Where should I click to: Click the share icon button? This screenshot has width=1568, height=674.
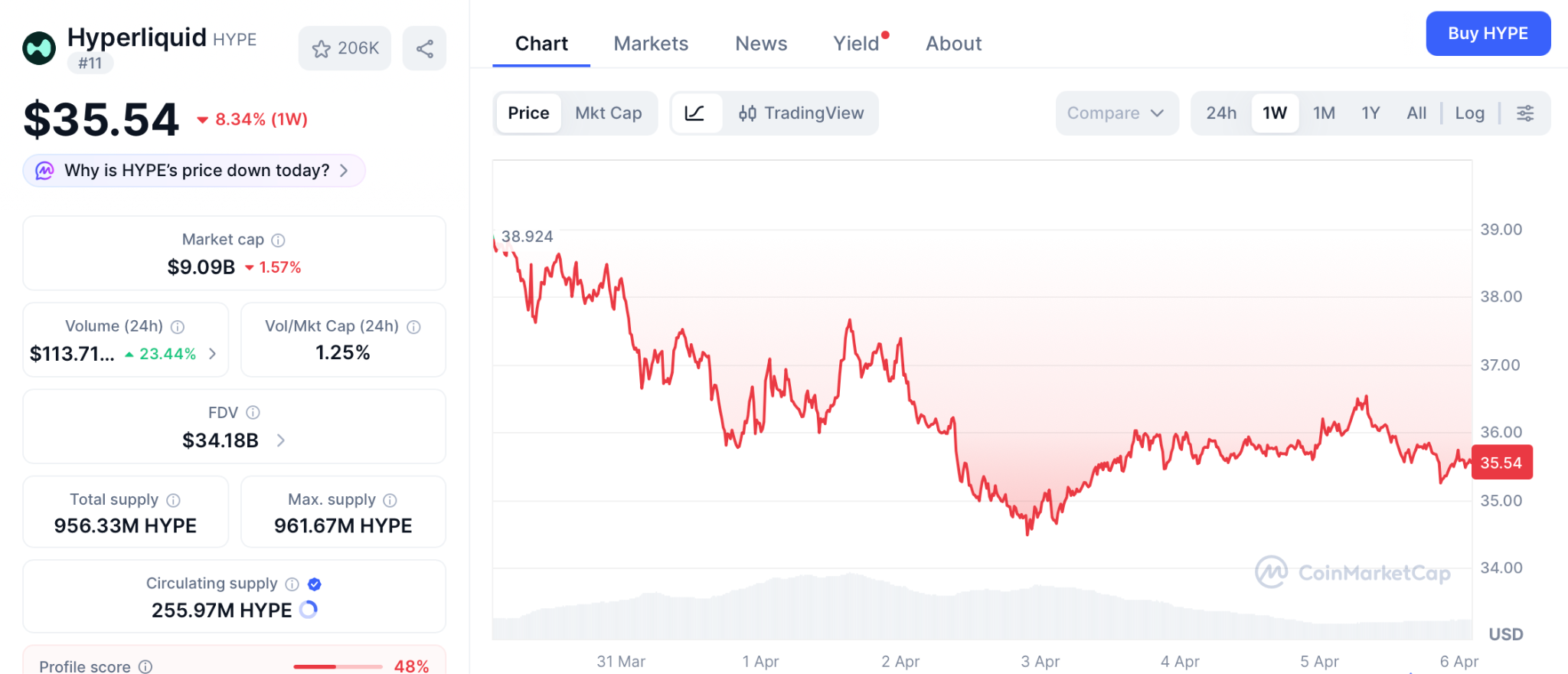tap(425, 49)
